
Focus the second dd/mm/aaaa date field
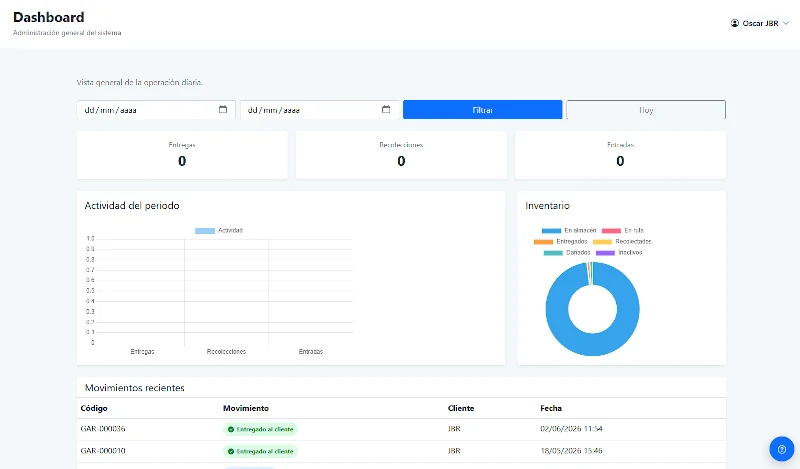click(319, 110)
